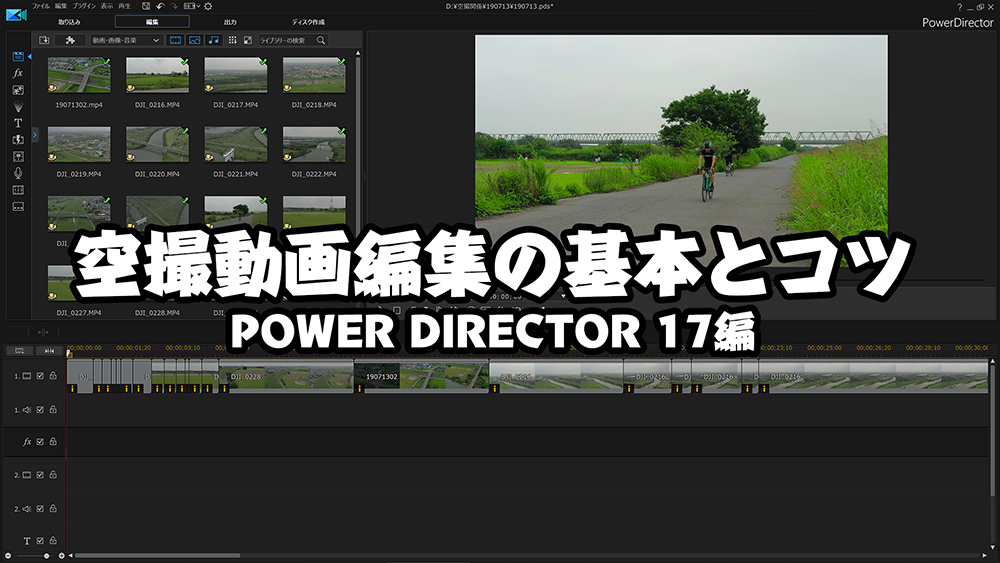Screen dimensions: 1000x563
Task: Open the 編集 menu in the menu bar
Action: pyautogui.click(x=61, y=6)
